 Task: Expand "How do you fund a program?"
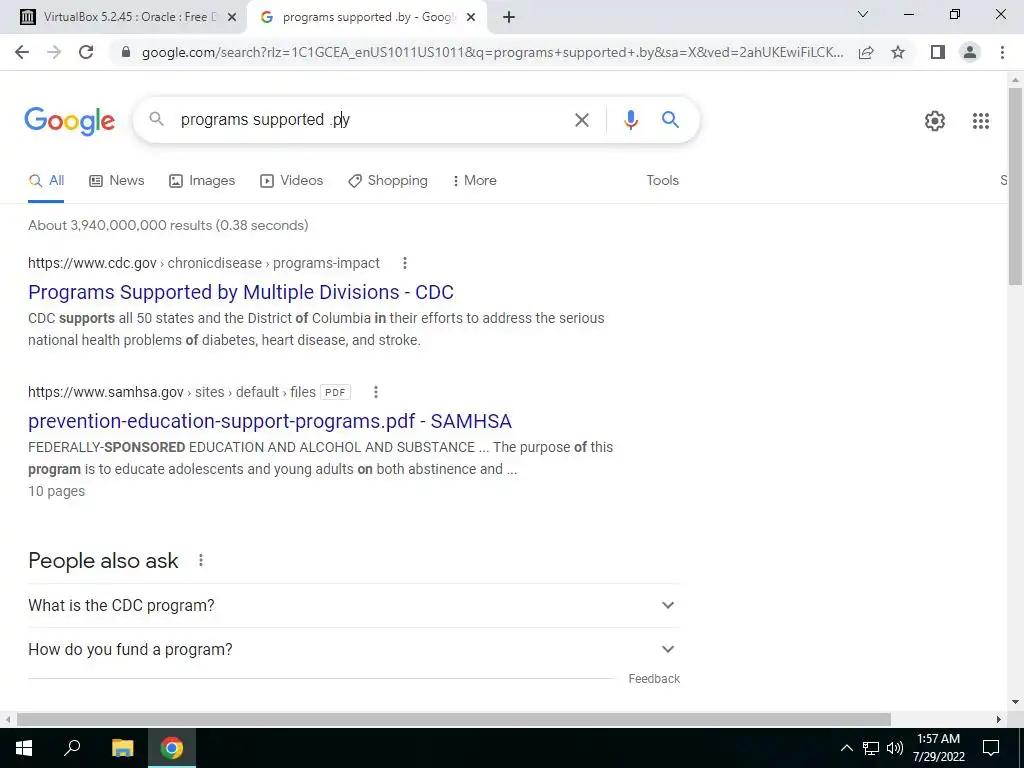point(353,649)
